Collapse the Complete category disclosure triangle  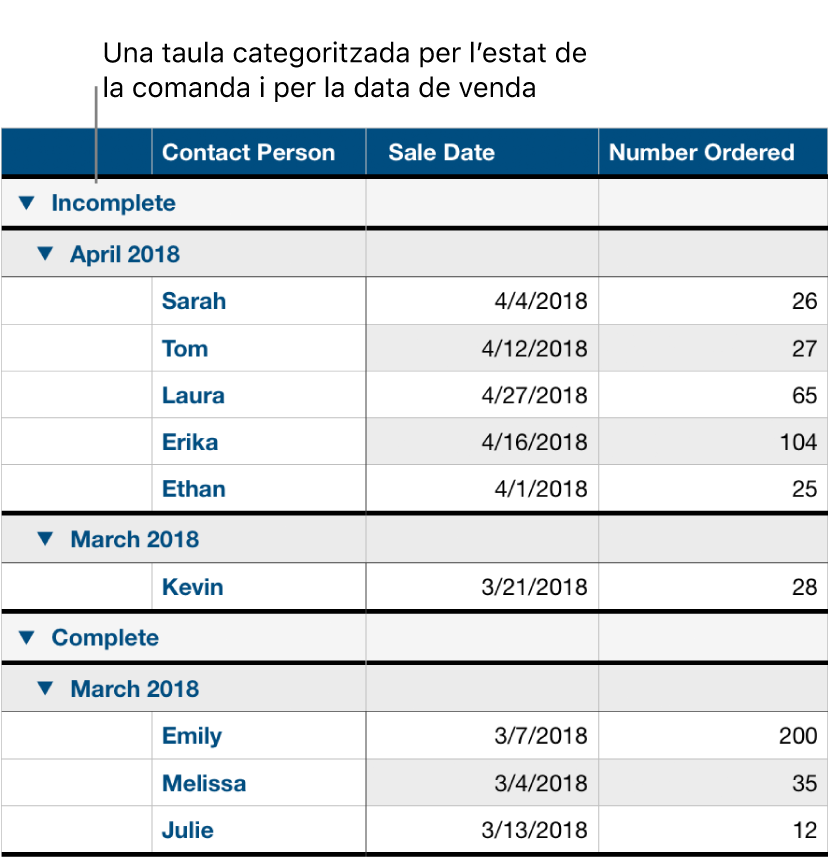[x=26, y=638]
